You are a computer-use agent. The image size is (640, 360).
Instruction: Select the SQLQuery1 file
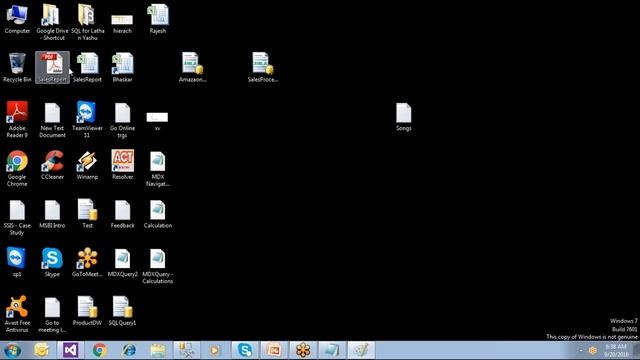point(122,311)
